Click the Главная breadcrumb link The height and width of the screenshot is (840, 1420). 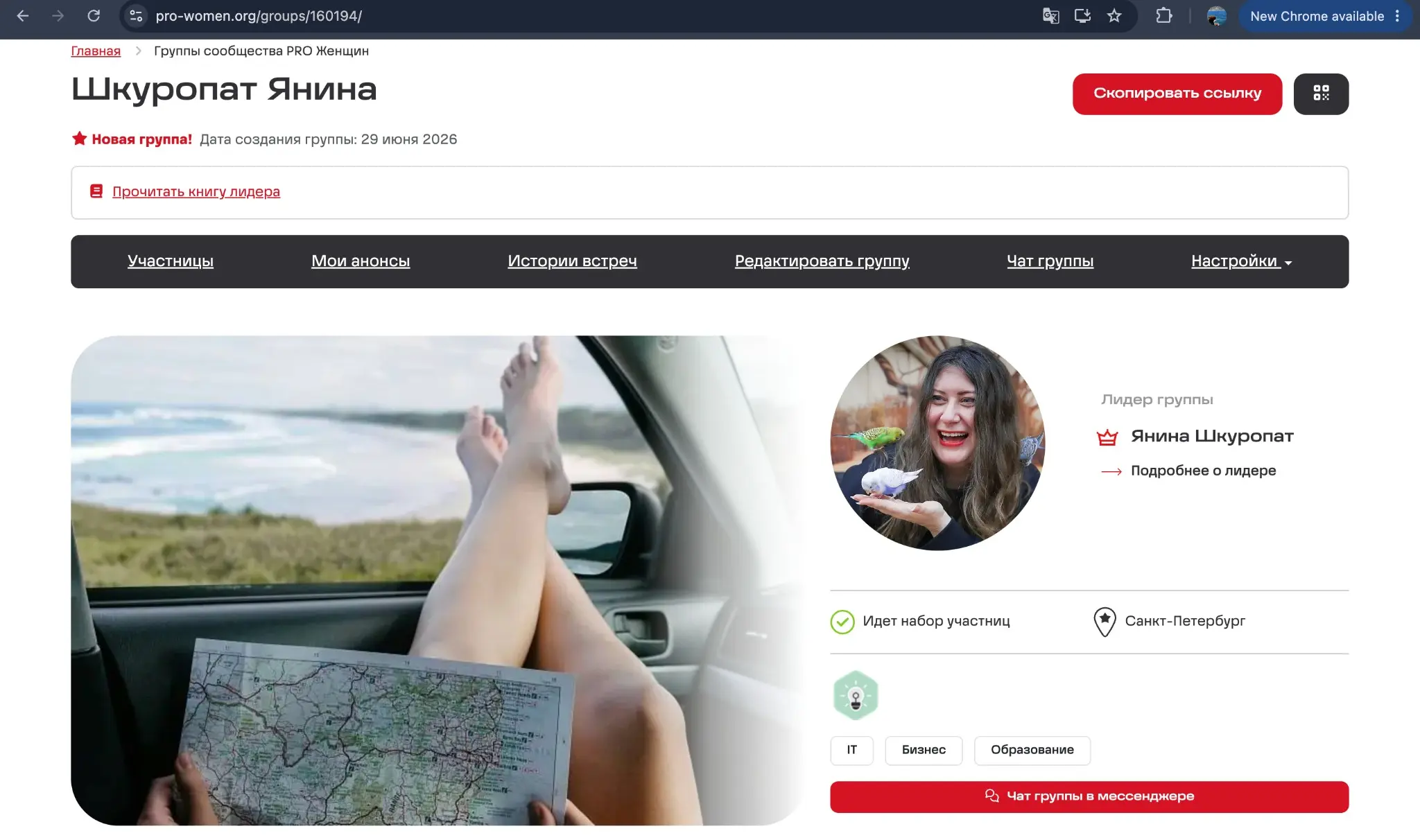pyautogui.click(x=96, y=51)
